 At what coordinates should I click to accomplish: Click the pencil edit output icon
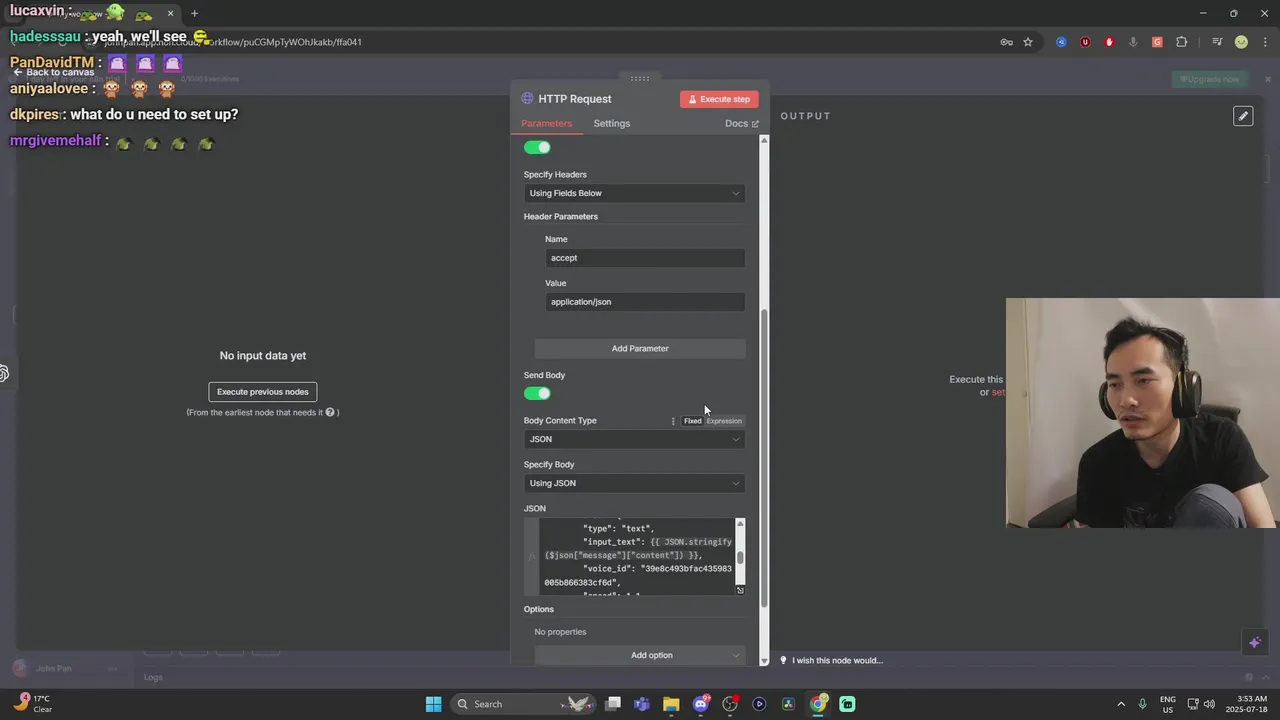tap(1243, 116)
